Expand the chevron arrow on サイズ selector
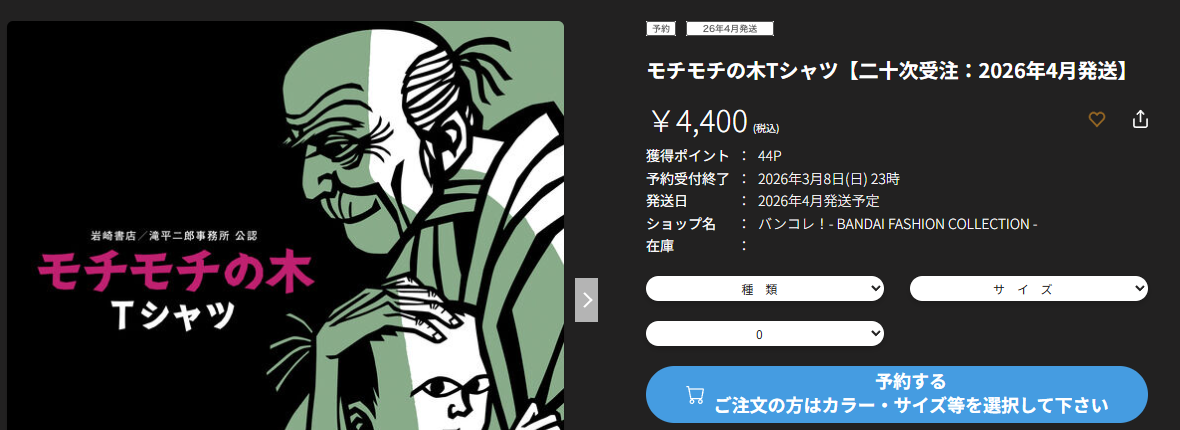Viewport: 1180px width, 430px height. [x=1139, y=288]
